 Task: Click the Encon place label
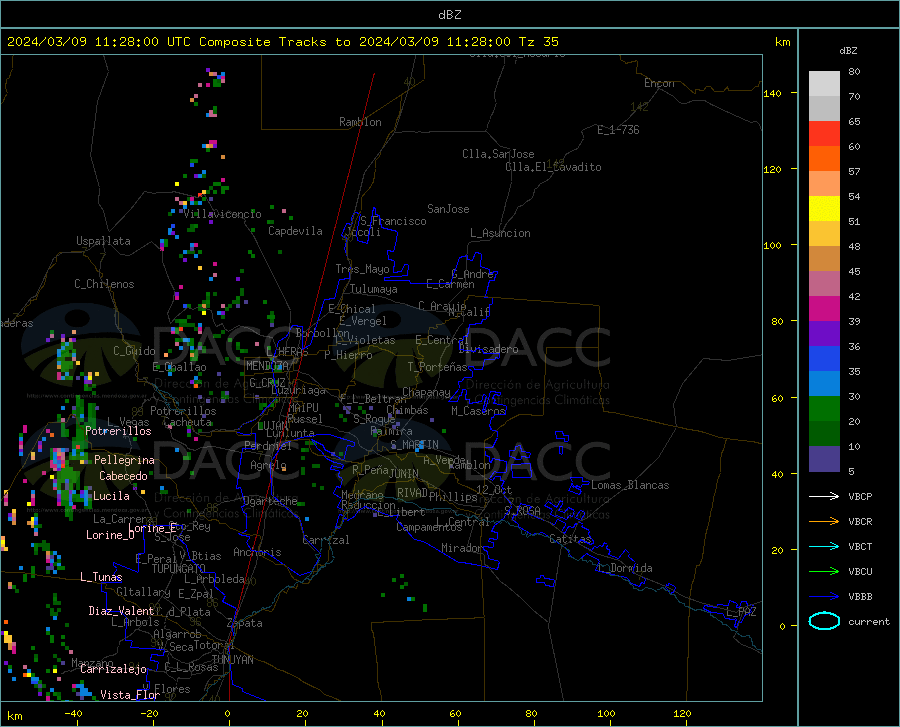click(659, 83)
